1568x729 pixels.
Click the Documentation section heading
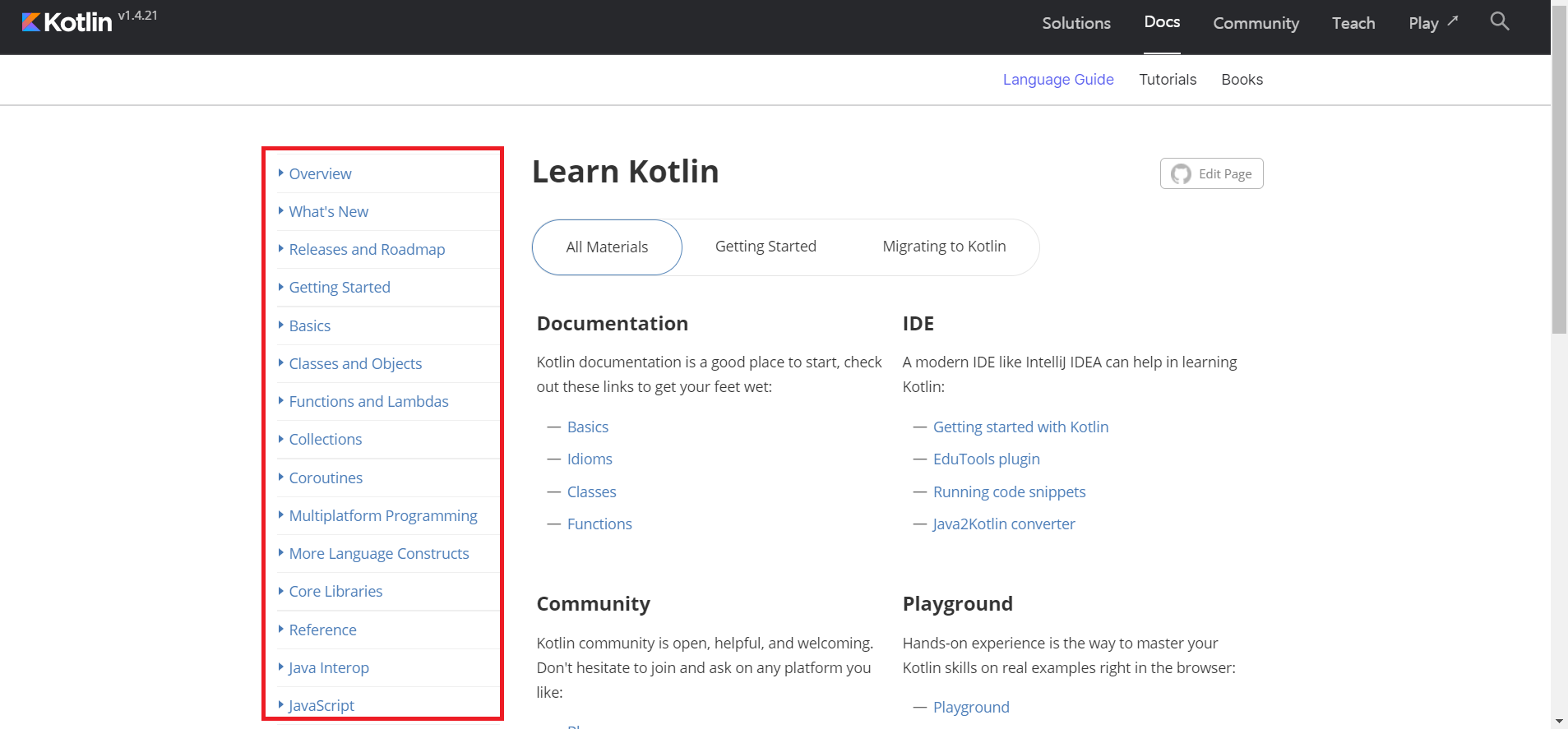613,324
